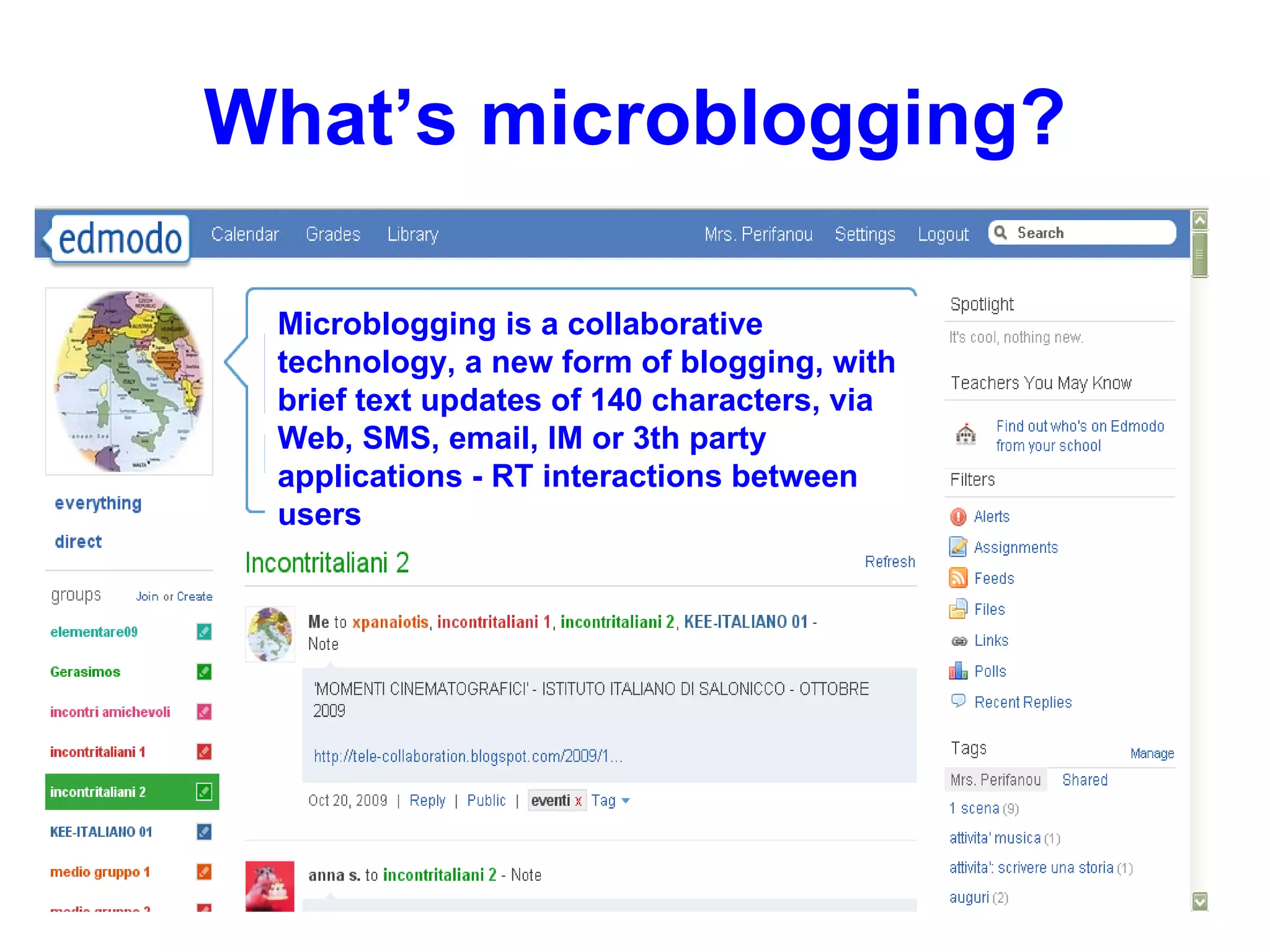Show everything stream
Viewport: 1270px width, 952px height.
(x=98, y=503)
